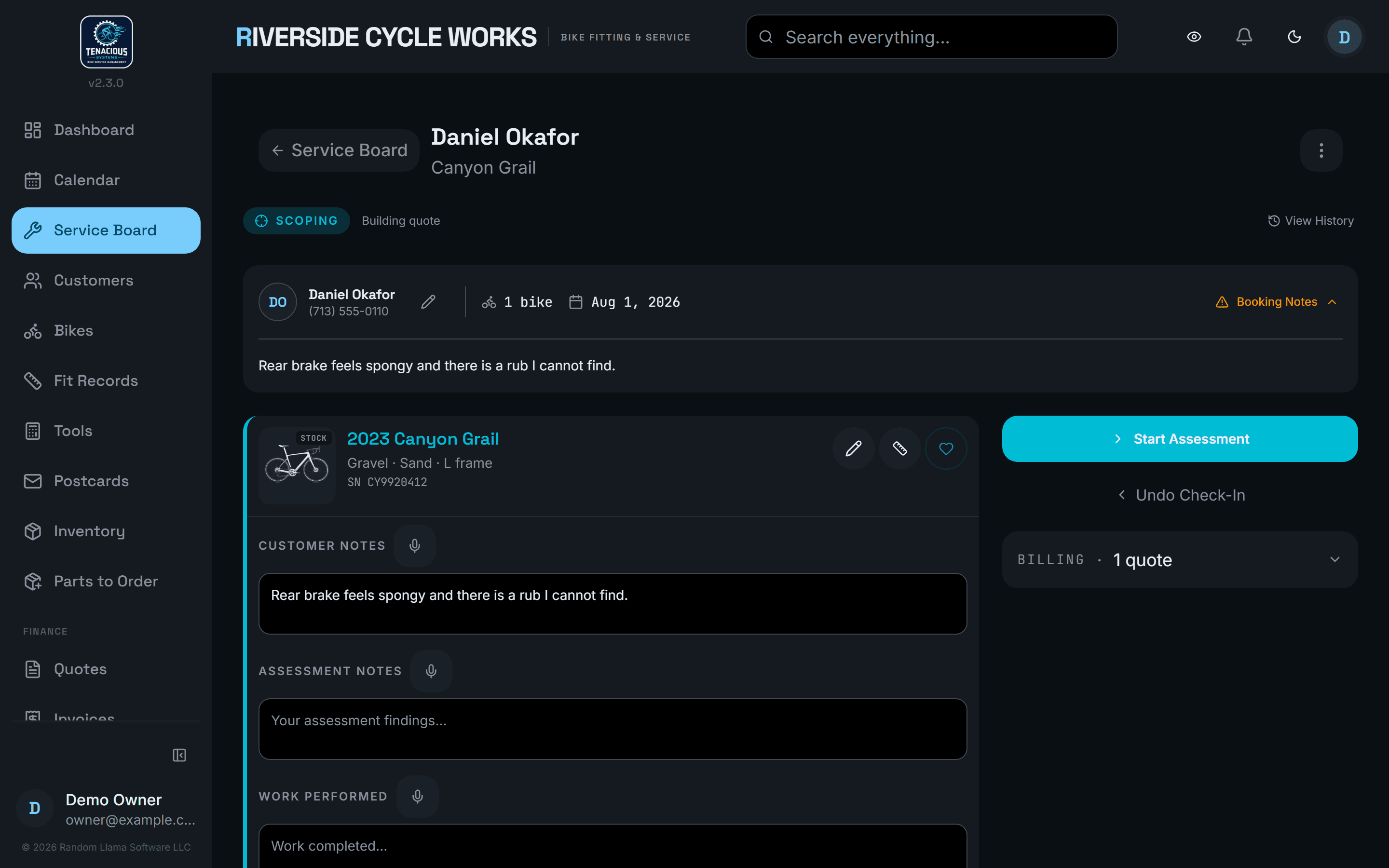The width and height of the screenshot is (1389, 868).
Task: Open Parts to Order
Action: [x=106, y=581]
